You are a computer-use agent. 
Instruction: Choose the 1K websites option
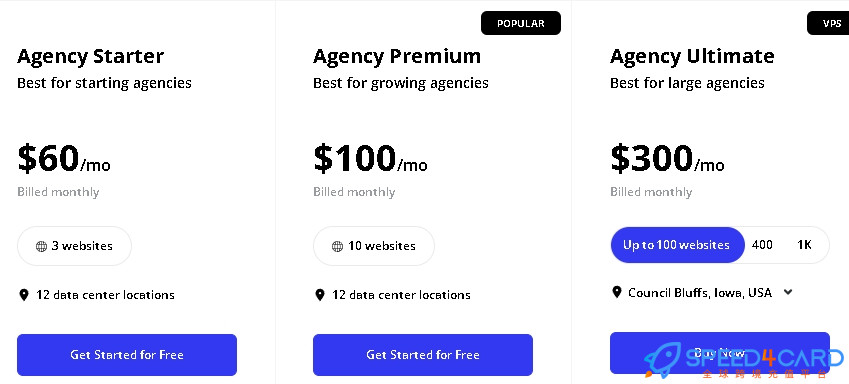coord(804,245)
